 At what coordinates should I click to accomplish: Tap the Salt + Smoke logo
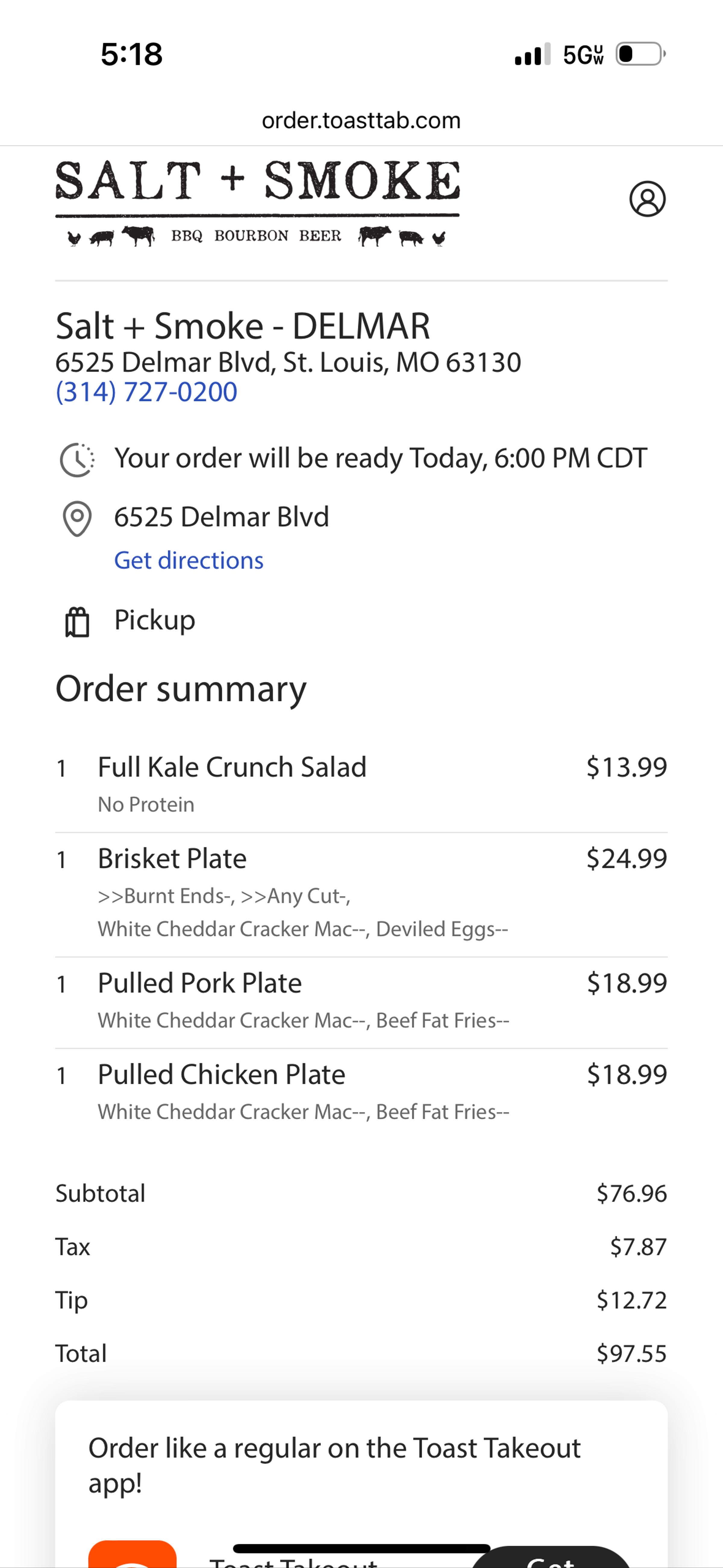(258, 203)
